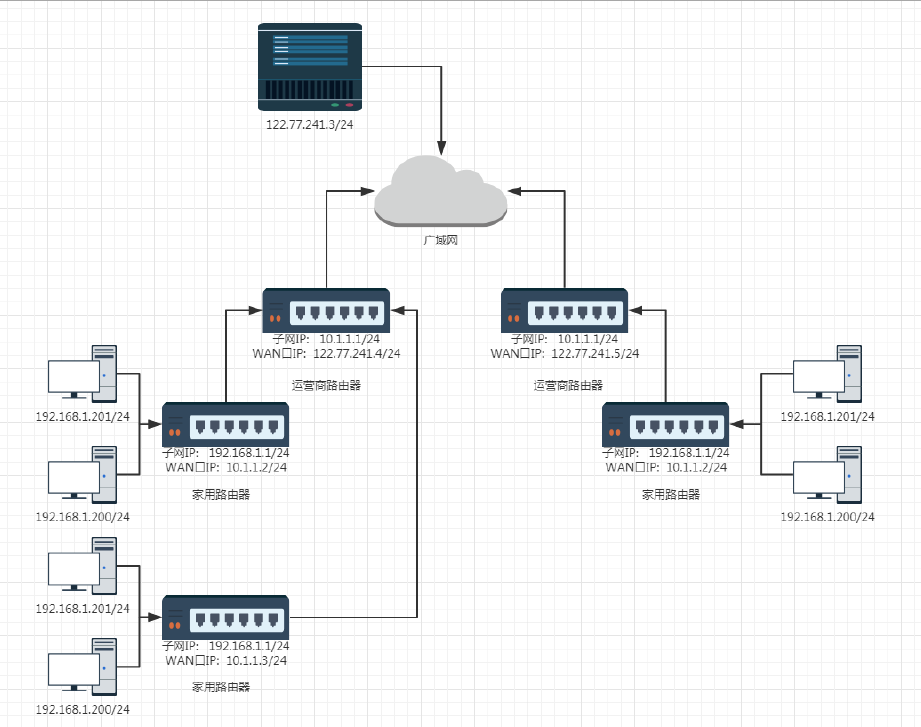Select 家用路由器 label on the 122.77.241.5 side

[671, 494]
